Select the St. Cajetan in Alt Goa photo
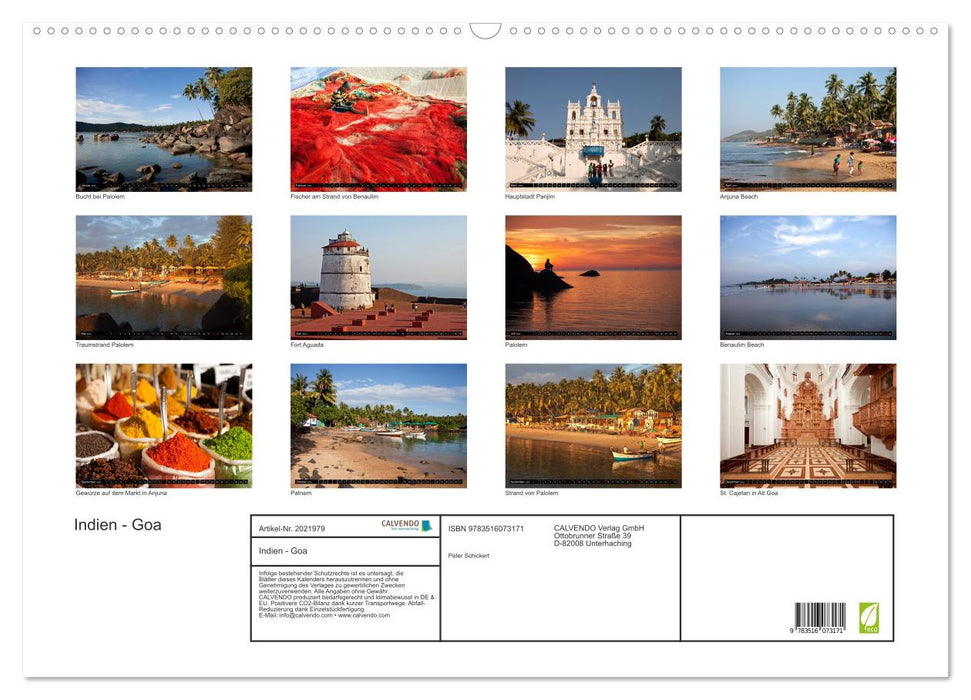Image resolution: width=971 pixels, height=700 pixels. click(808, 422)
